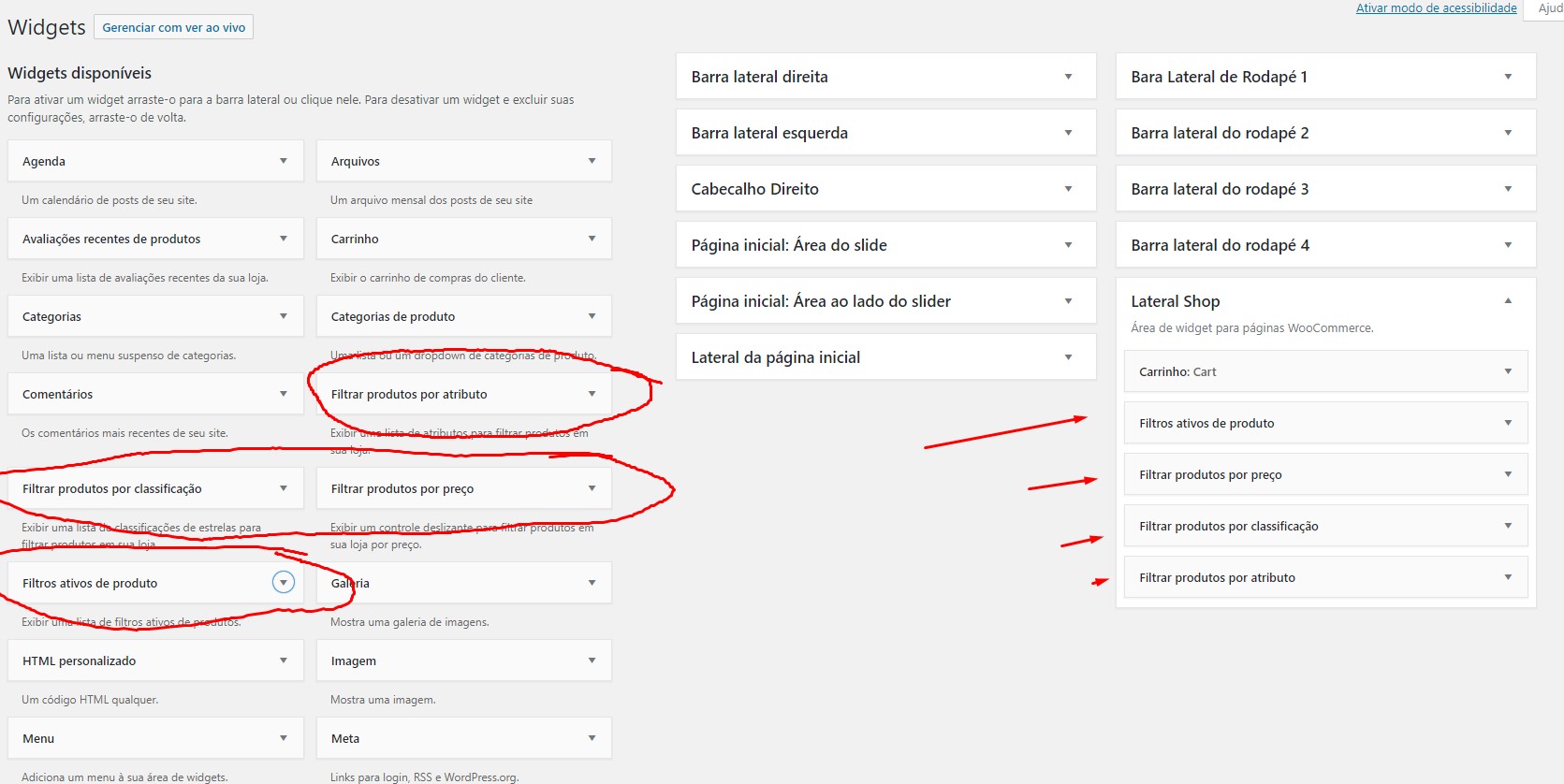
Task: Click 'Cabecalho Direito' area title
Action: click(x=755, y=189)
